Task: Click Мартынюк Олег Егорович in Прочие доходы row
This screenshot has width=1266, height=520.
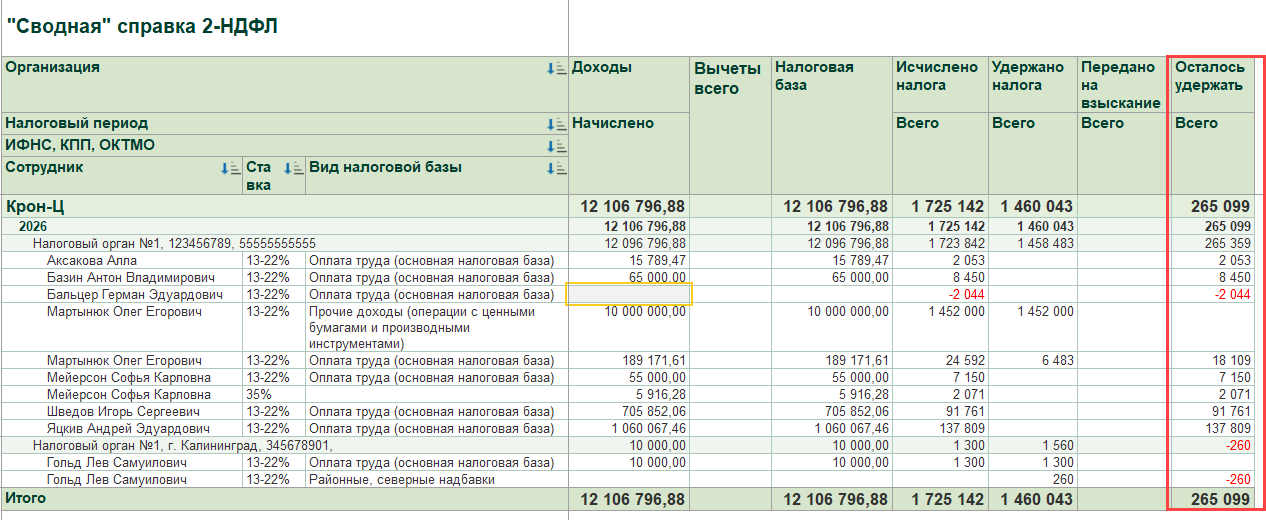Action: click(124, 312)
